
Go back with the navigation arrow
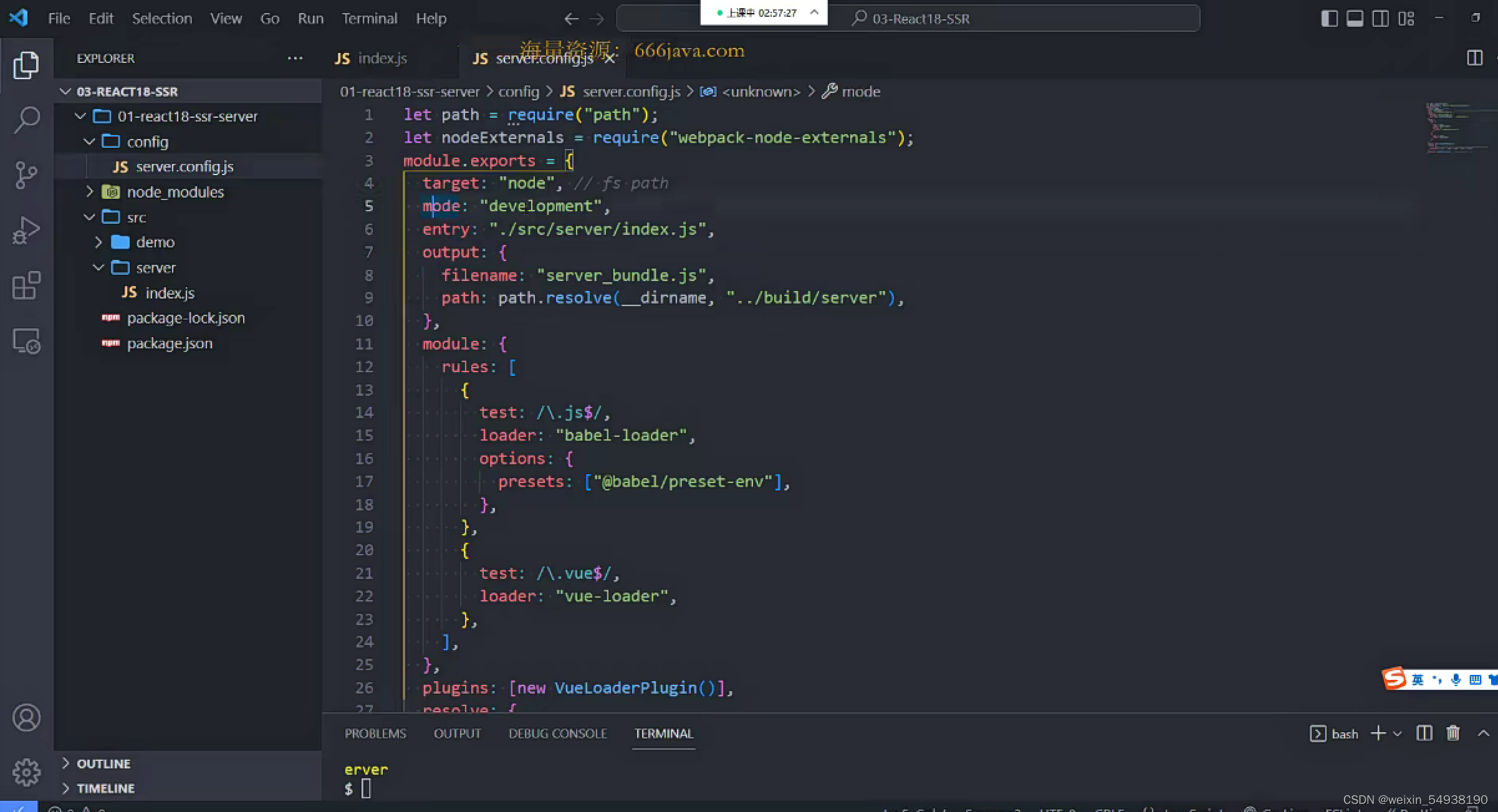tap(571, 19)
